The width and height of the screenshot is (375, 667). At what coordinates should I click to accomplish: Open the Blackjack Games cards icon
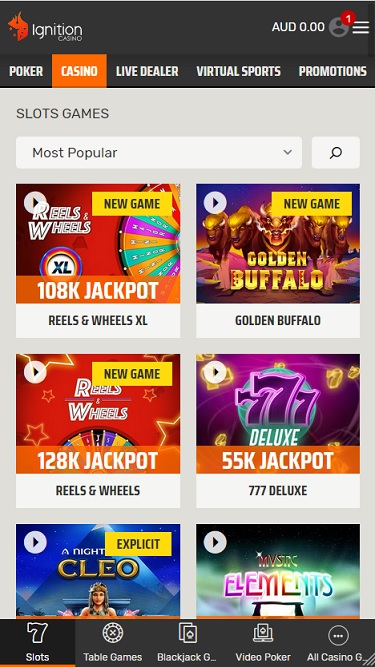[x=187, y=634]
